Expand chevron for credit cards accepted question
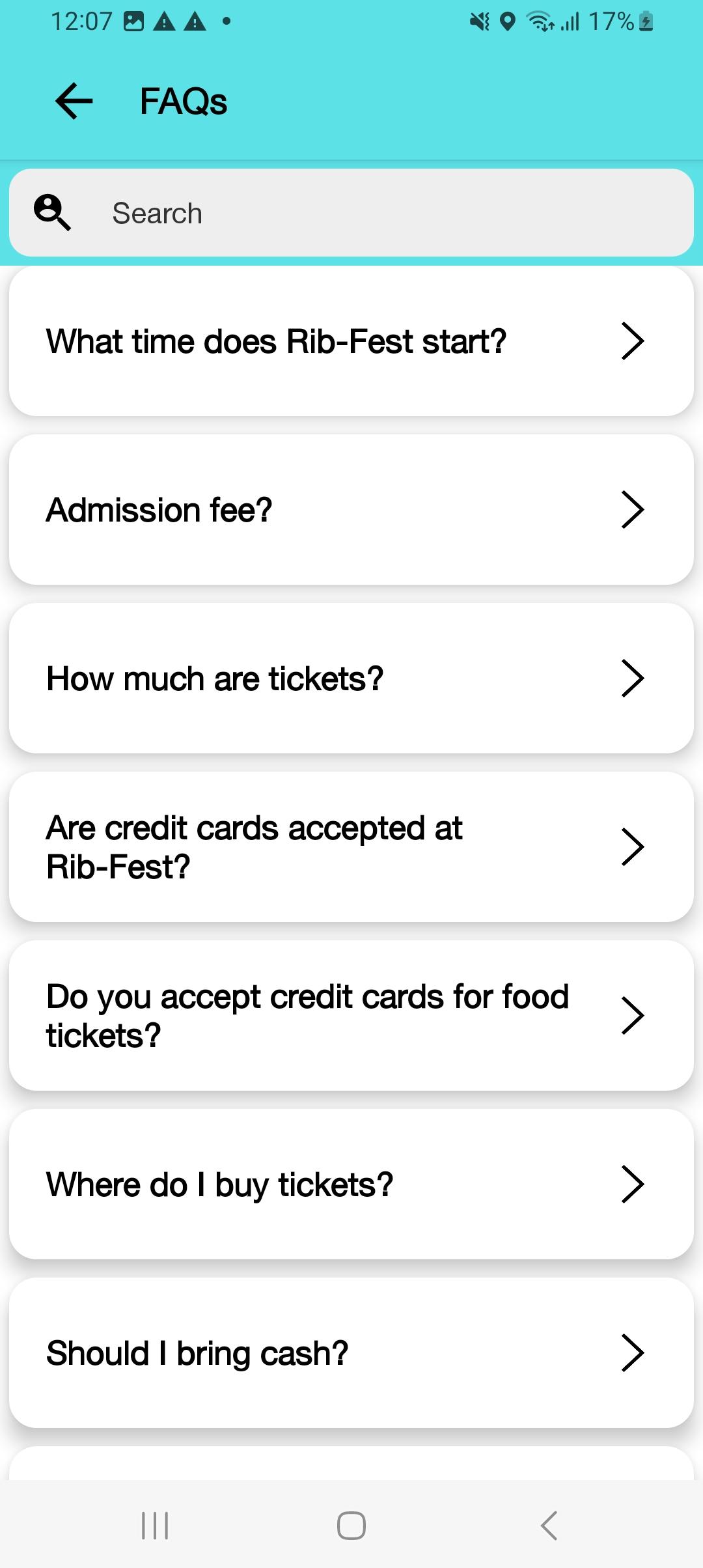703x1568 pixels. coord(632,847)
